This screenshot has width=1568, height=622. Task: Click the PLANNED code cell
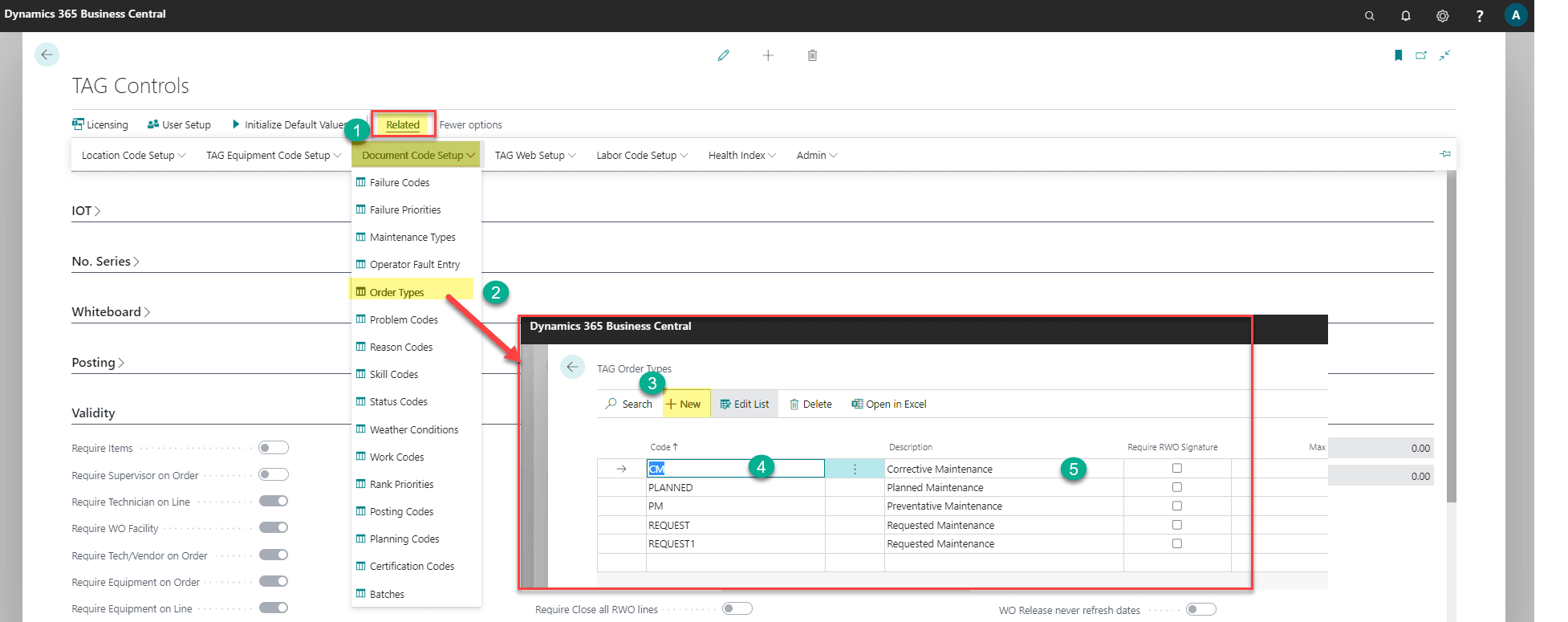coord(736,487)
